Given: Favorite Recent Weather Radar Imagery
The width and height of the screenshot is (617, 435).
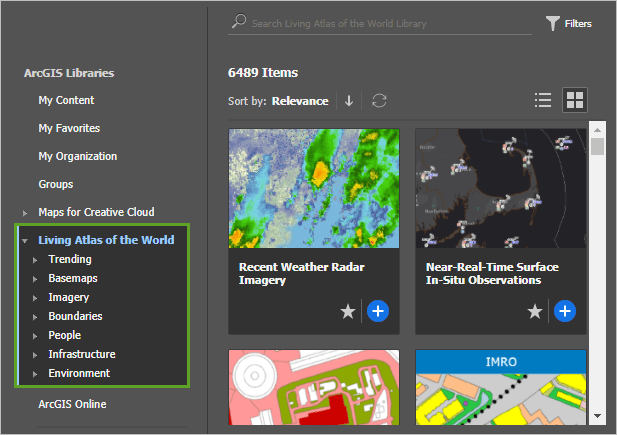Looking at the screenshot, I should point(348,311).
